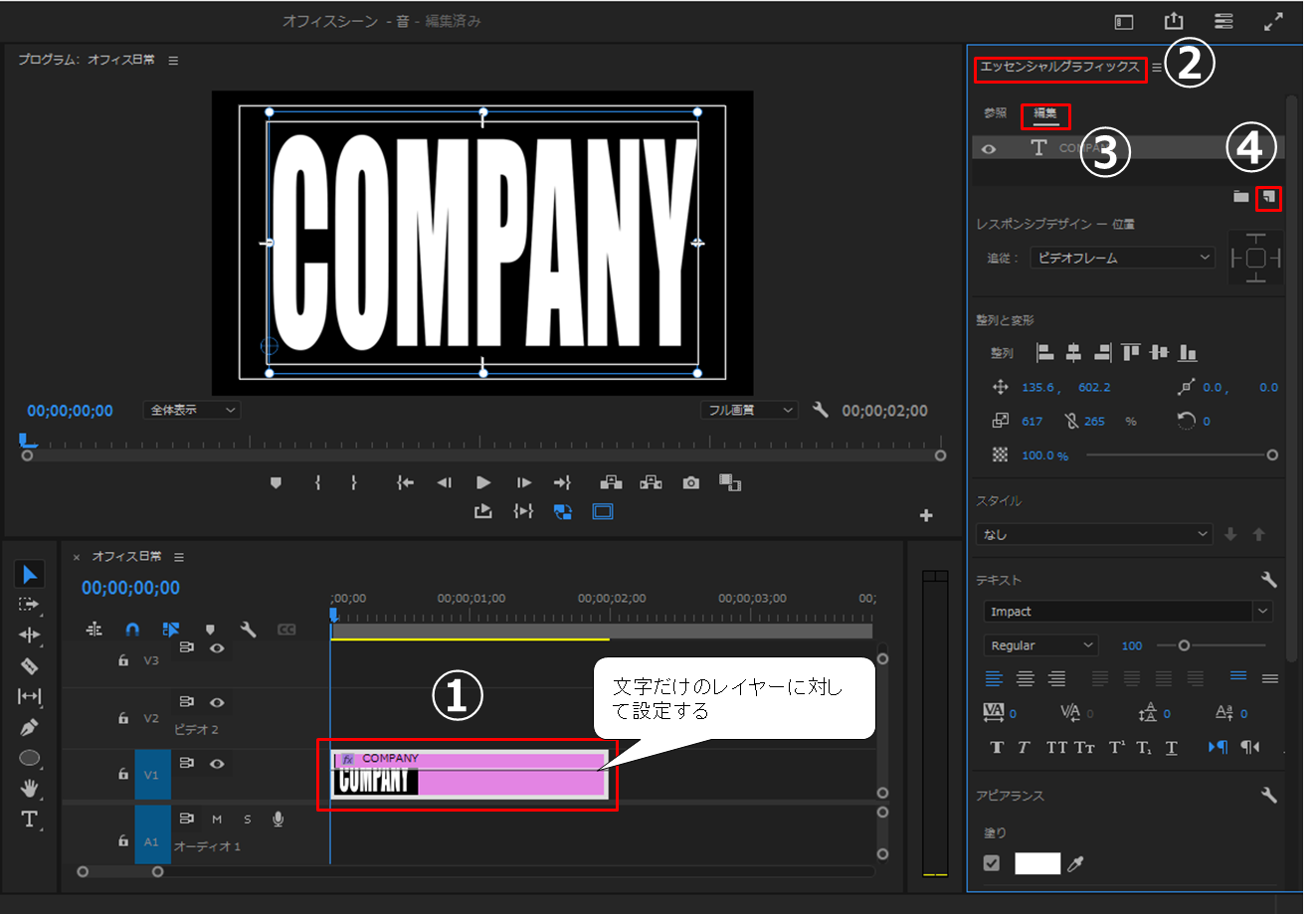Viewport: 1316px width, 914px height.
Task: Select the Type tool in the toolbar
Action: (x=29, y=820)
